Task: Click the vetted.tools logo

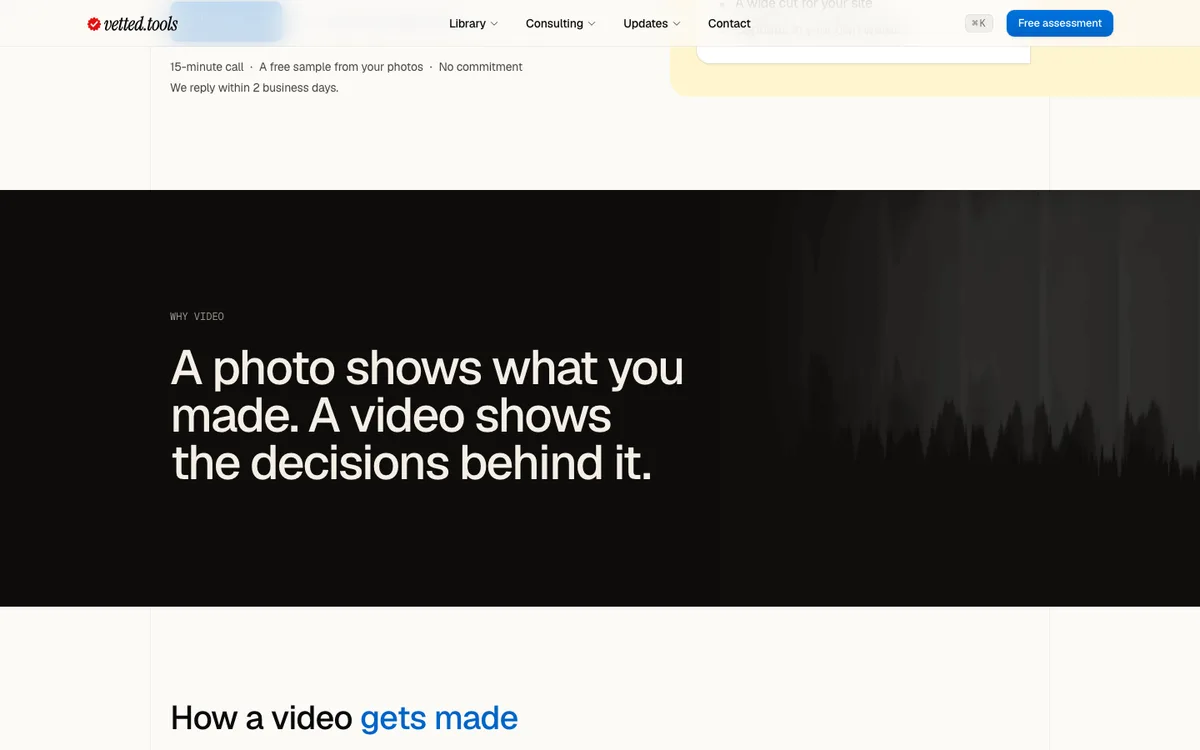Action: click(x=132, y=23)
